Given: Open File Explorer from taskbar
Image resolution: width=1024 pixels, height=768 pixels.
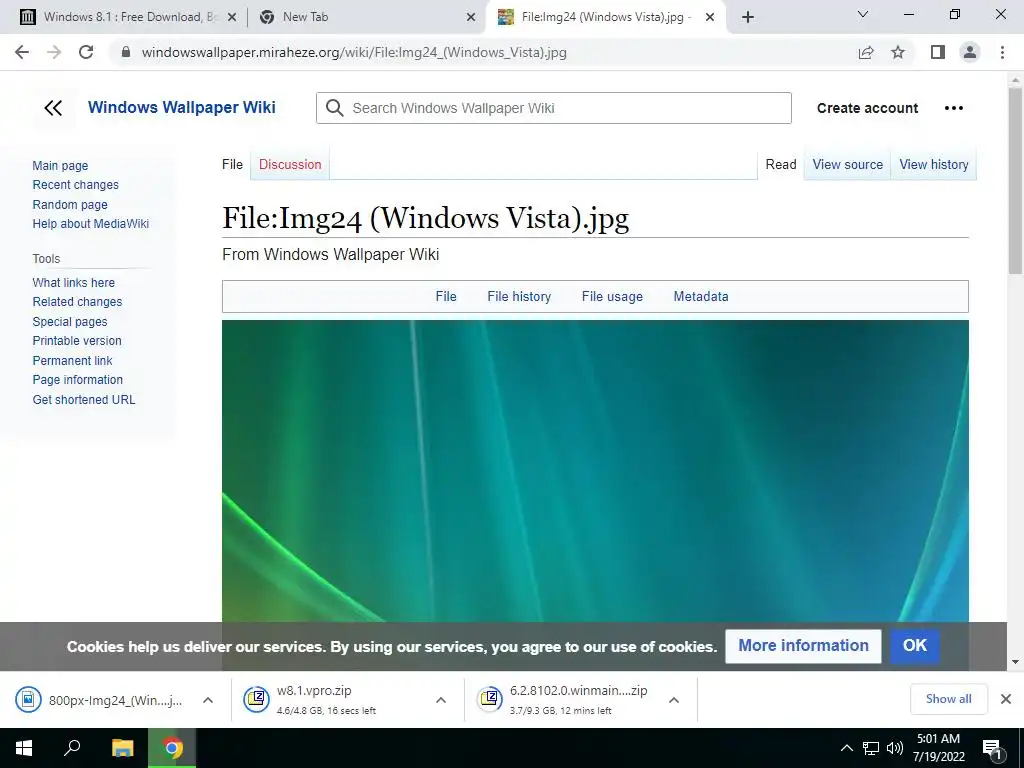Looking at the screenshot, I should [x=122, y=748].
